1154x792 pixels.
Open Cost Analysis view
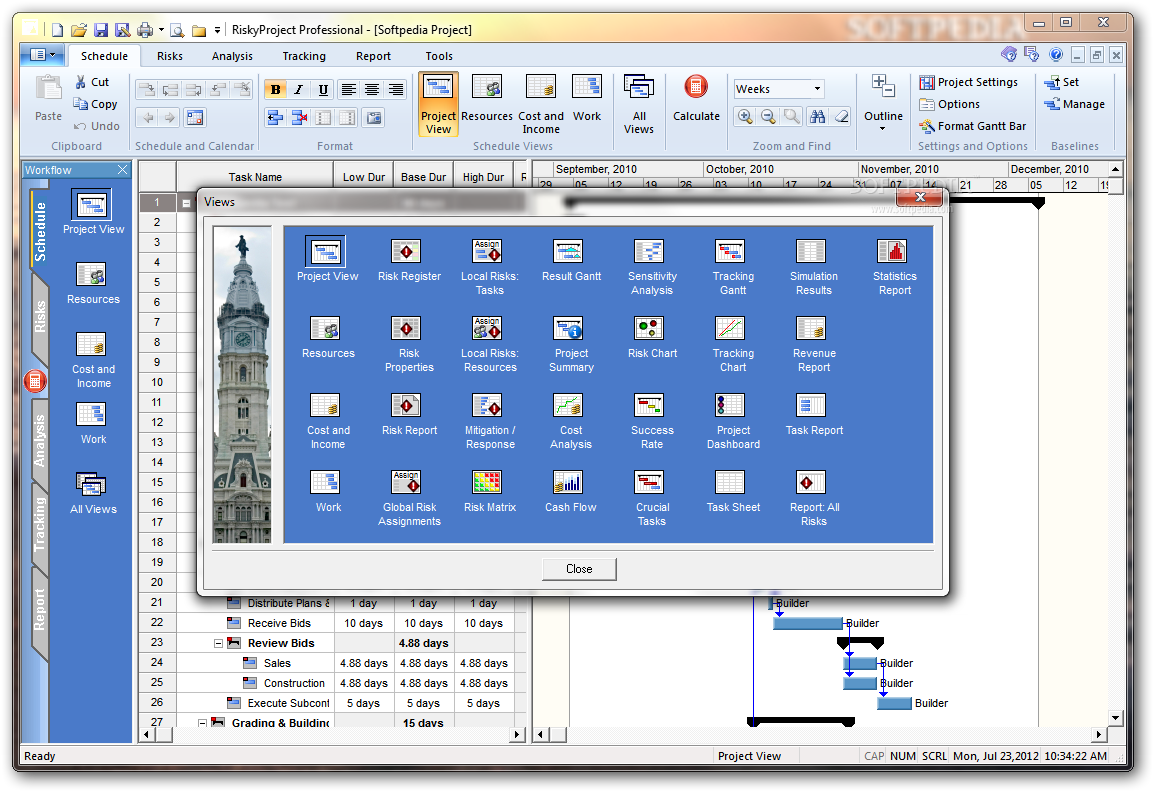[x=571, y=422]
